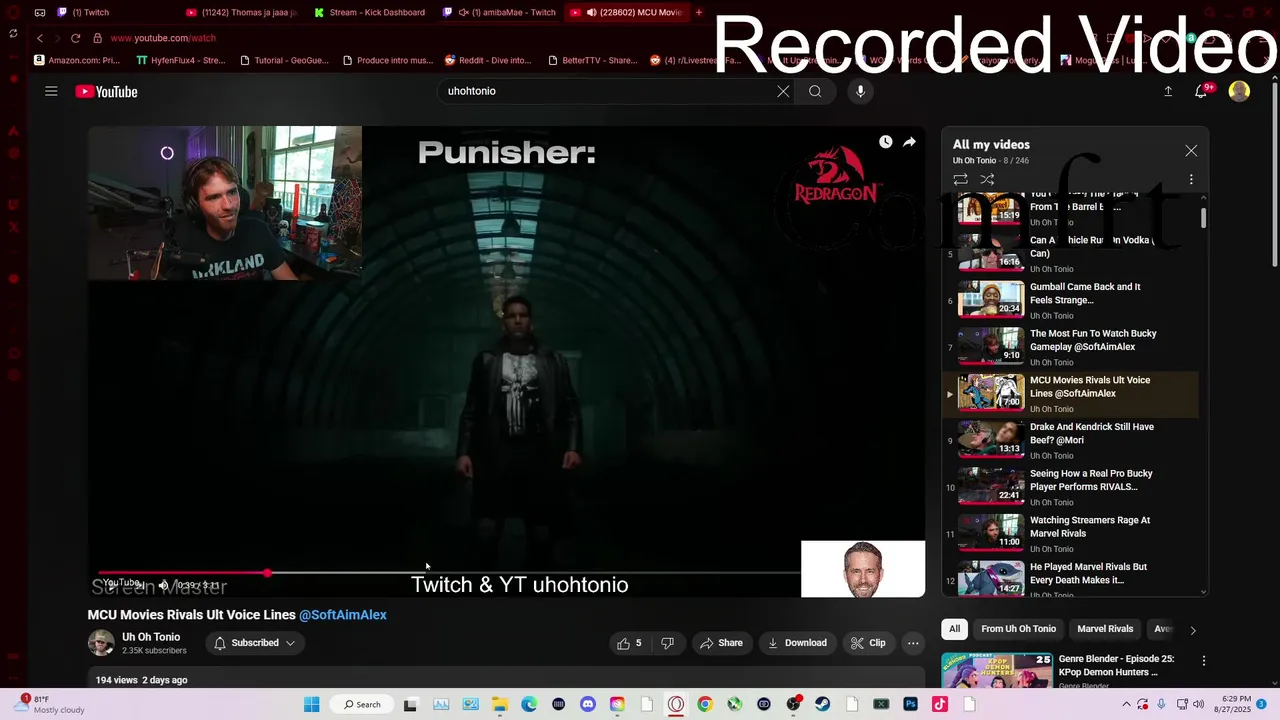Show hidden system tray icons chevron
The image size is (1280, 720).
coord(1126,704)
